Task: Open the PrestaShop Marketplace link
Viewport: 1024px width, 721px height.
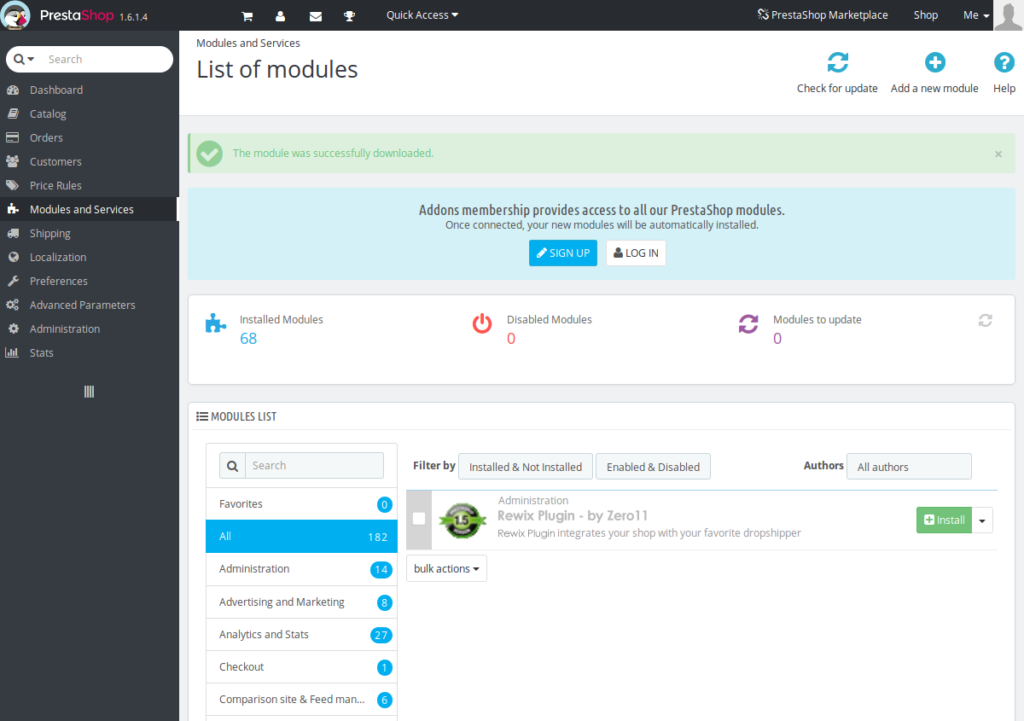Action: point(823,15)
